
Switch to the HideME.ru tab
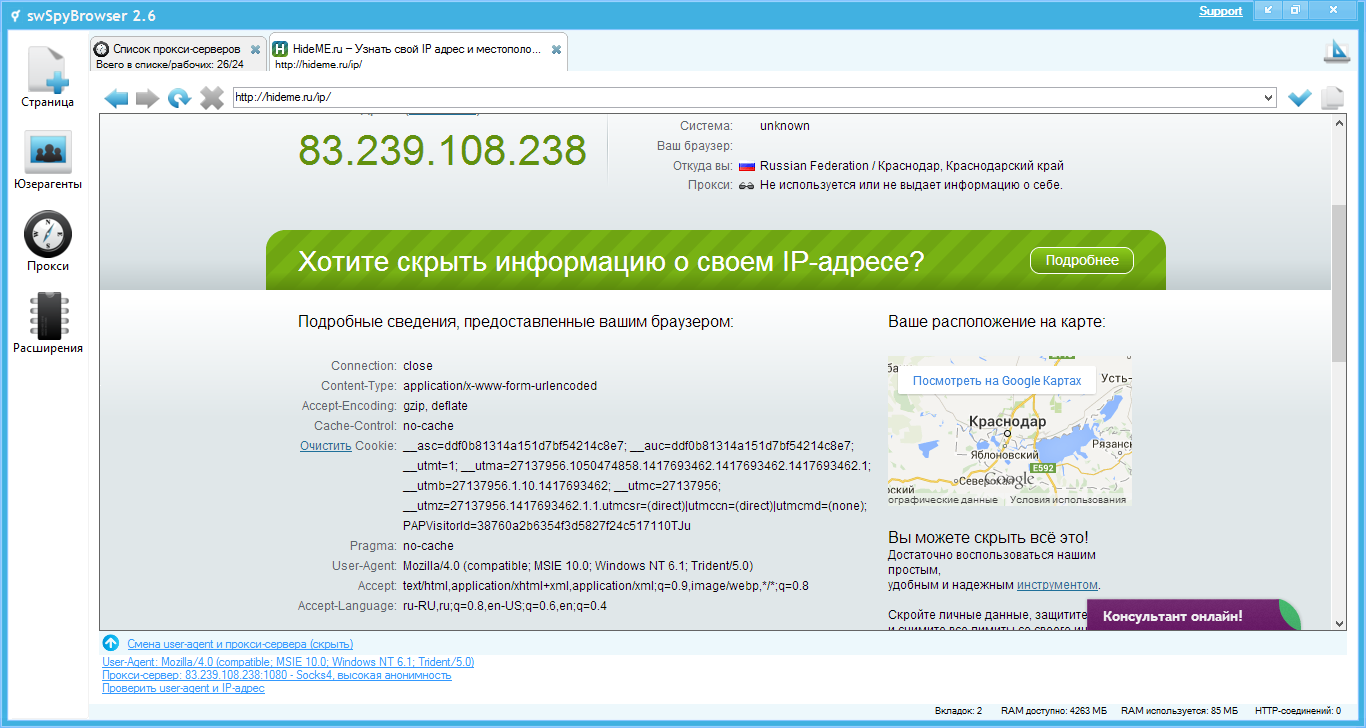pyautogui.click(x=417, y=54)
